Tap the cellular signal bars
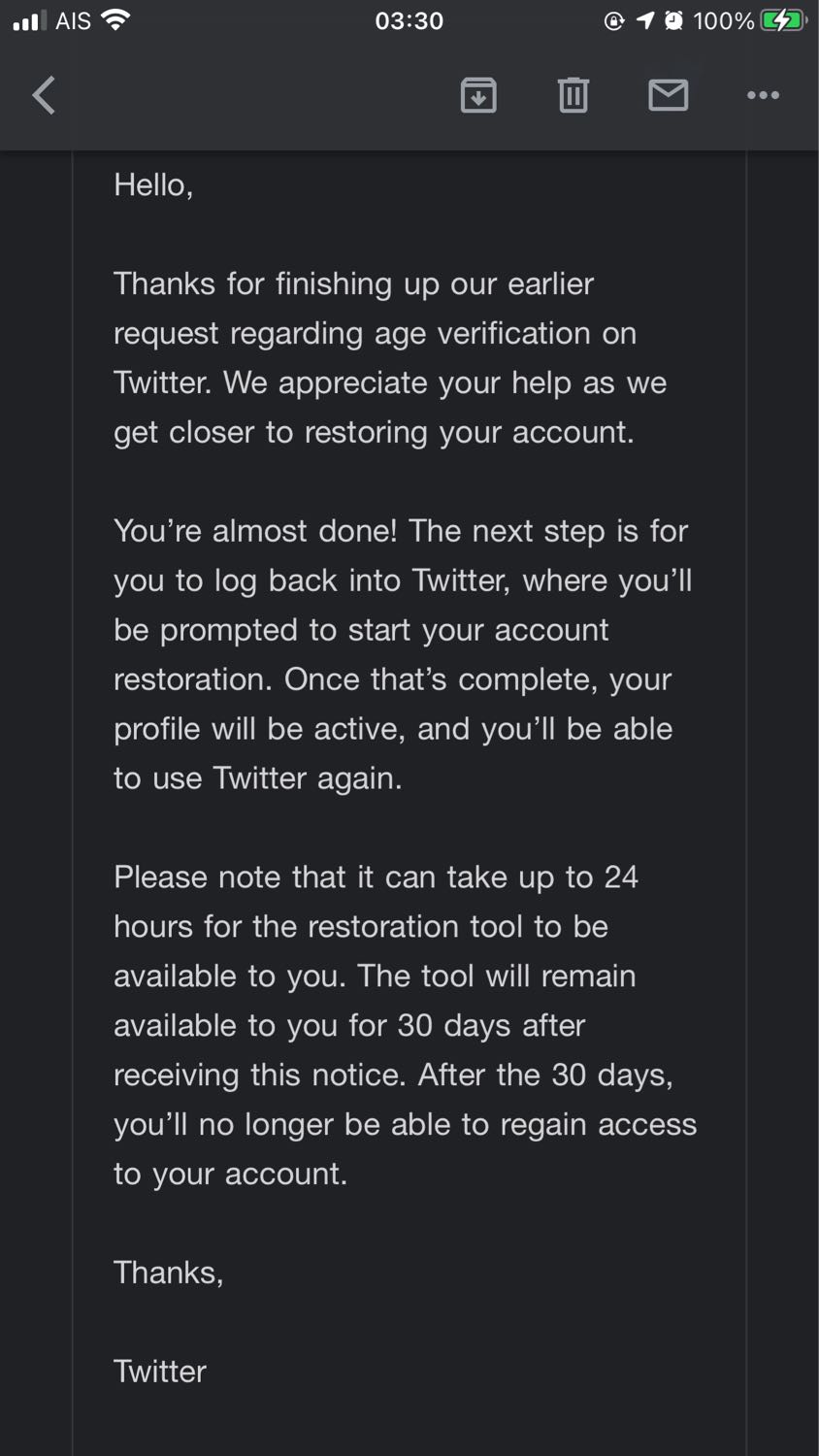The height and width of the screenshot is (1456, 819). pyautogui.click(x=29, y=20)
